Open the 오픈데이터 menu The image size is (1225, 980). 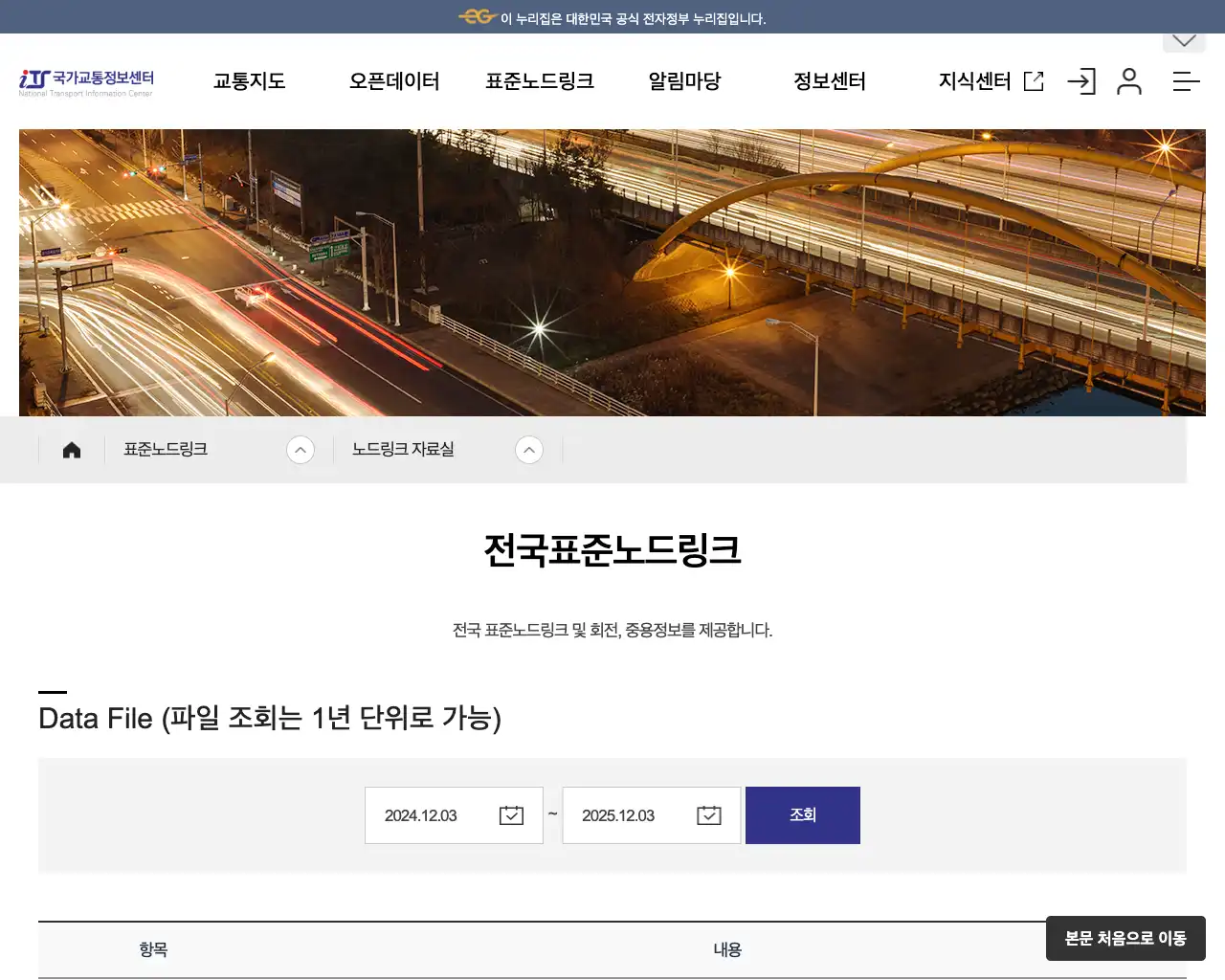[394, 81]
